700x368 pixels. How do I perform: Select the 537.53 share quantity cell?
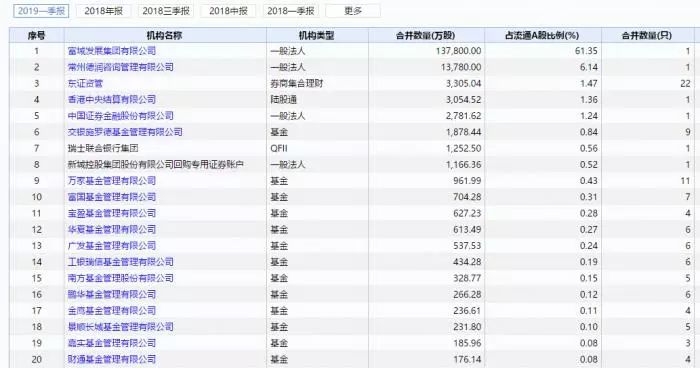[x=467, y=246]
